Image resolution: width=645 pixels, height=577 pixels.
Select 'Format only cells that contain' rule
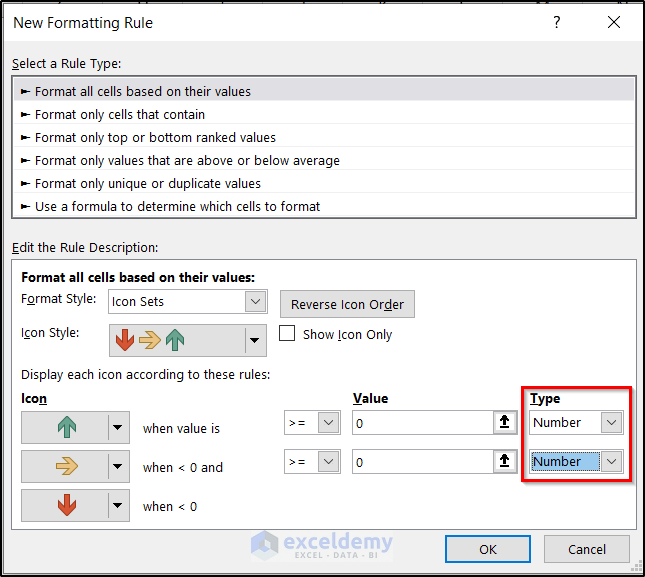[120, 114]
